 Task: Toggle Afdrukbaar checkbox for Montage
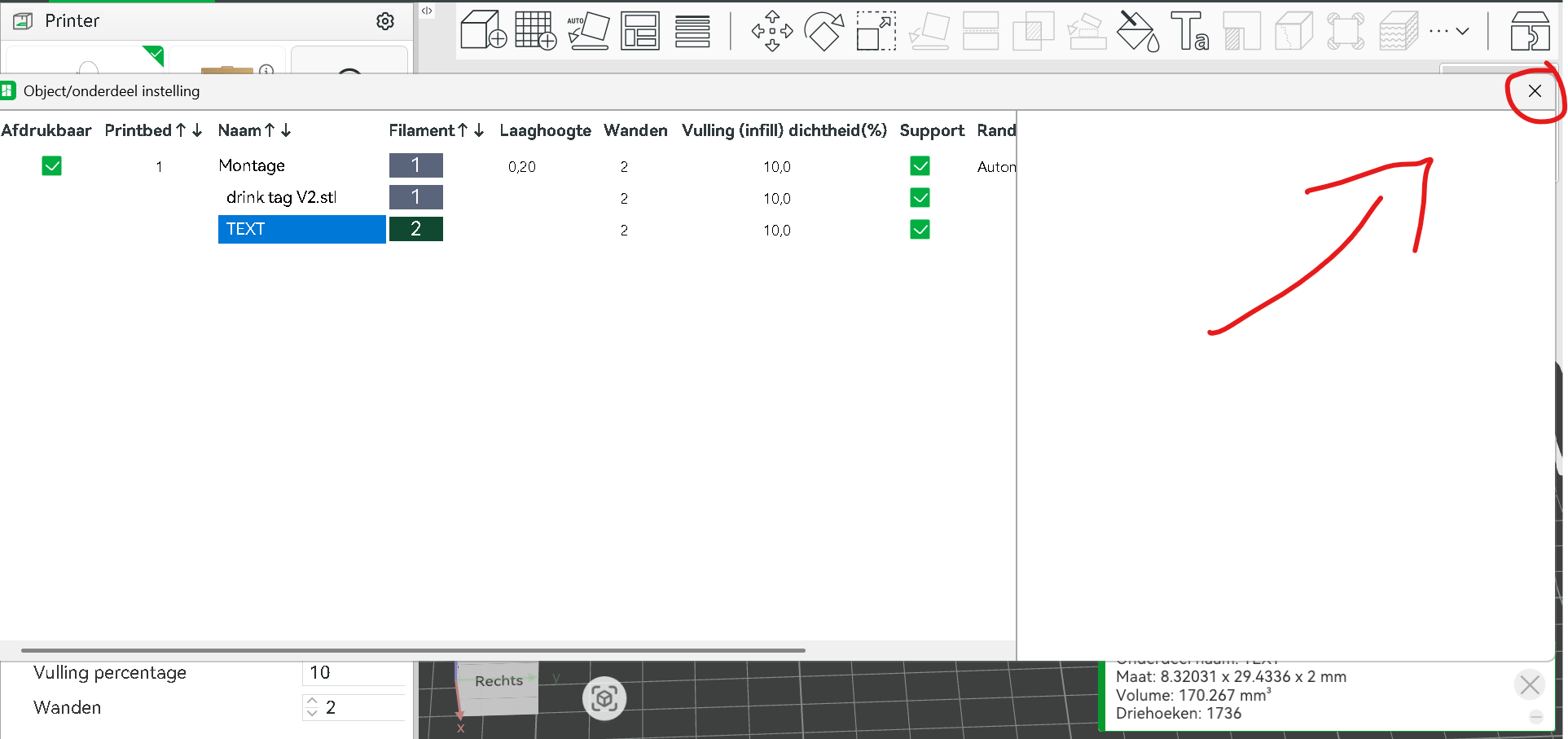(52, 166)
